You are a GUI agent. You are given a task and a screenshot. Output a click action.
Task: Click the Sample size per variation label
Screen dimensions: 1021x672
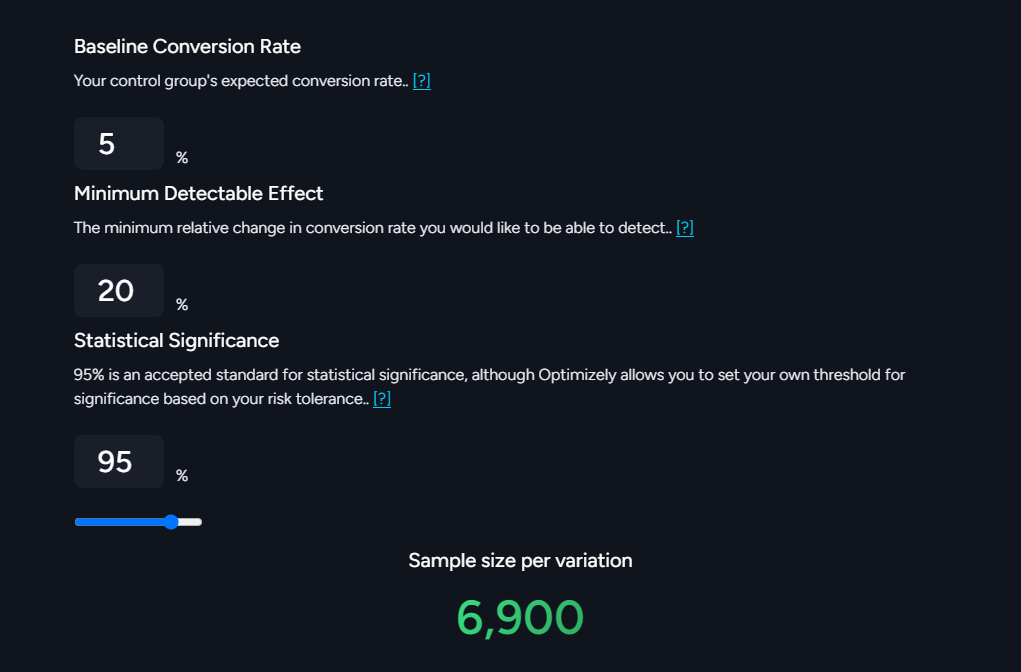520,560
